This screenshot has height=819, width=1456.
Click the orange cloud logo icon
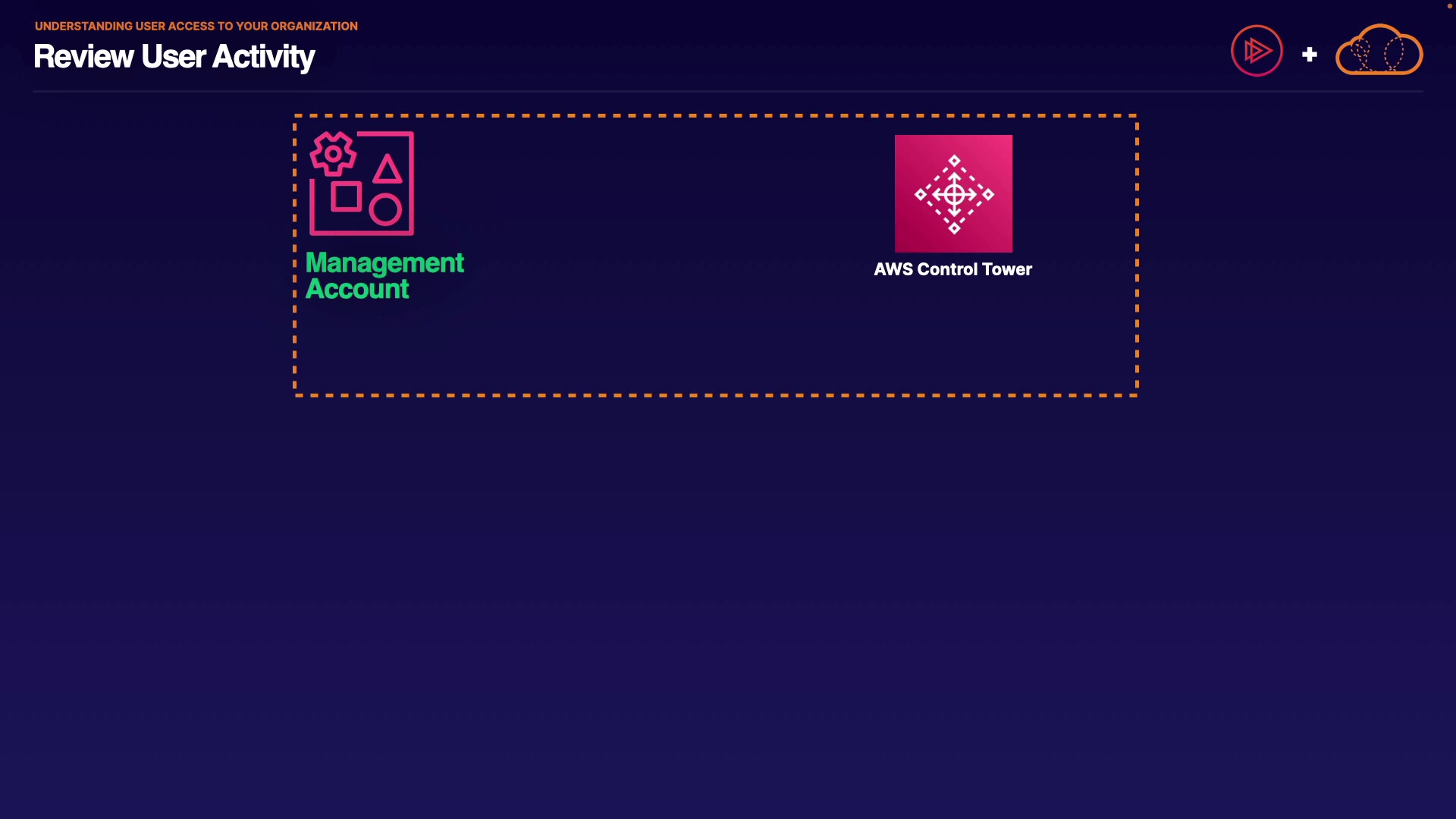pyautogui.click(x=1379, y=51)
